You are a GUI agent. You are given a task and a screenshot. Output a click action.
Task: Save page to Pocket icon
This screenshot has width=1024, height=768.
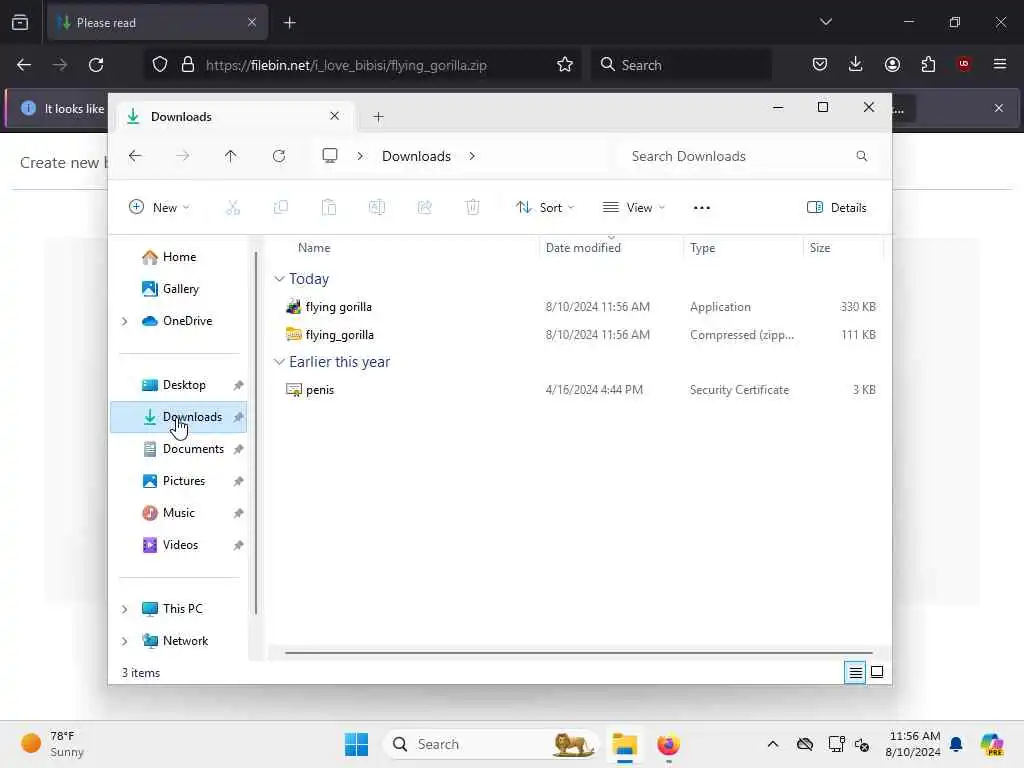point(820,64)
